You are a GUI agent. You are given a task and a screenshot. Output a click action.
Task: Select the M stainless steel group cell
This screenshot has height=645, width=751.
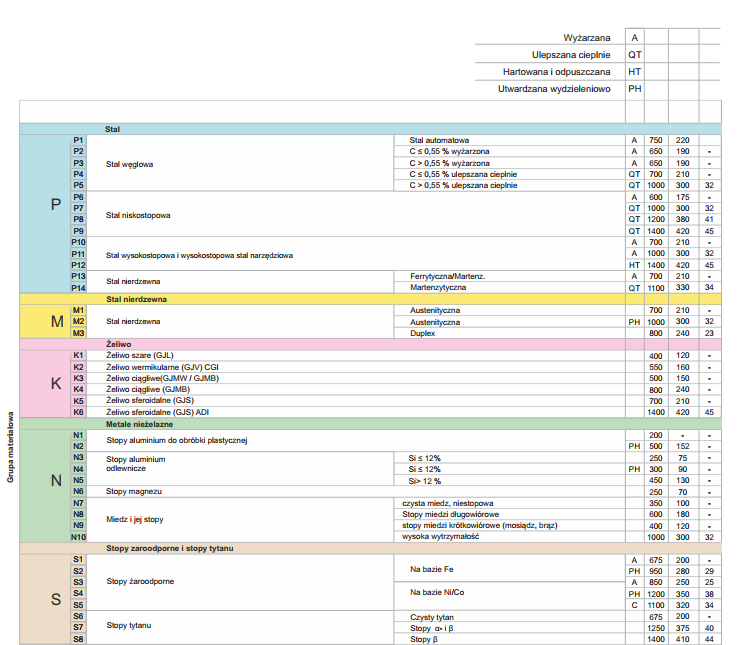(46, 321)
